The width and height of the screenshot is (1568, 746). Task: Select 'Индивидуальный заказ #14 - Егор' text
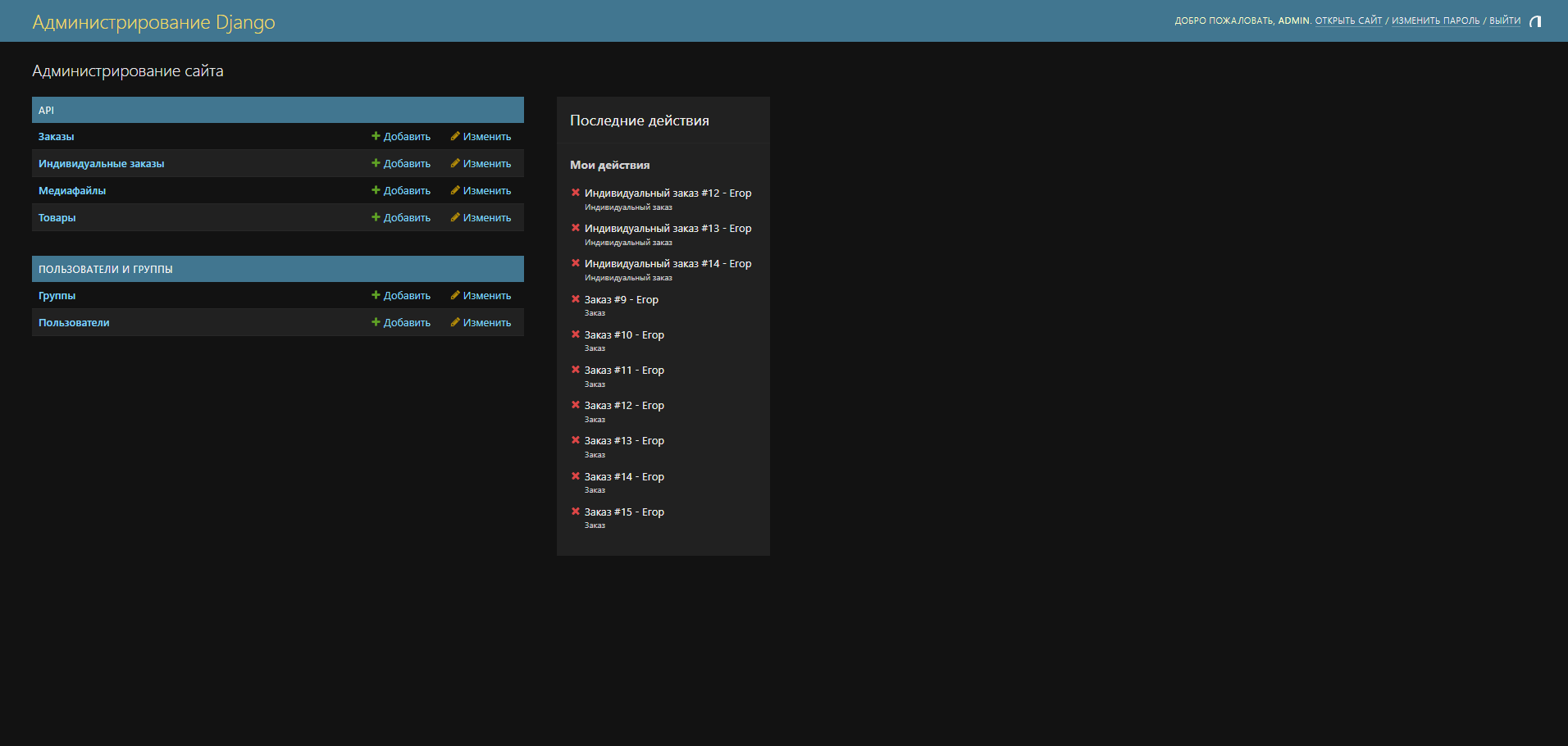tap(668, 264)
